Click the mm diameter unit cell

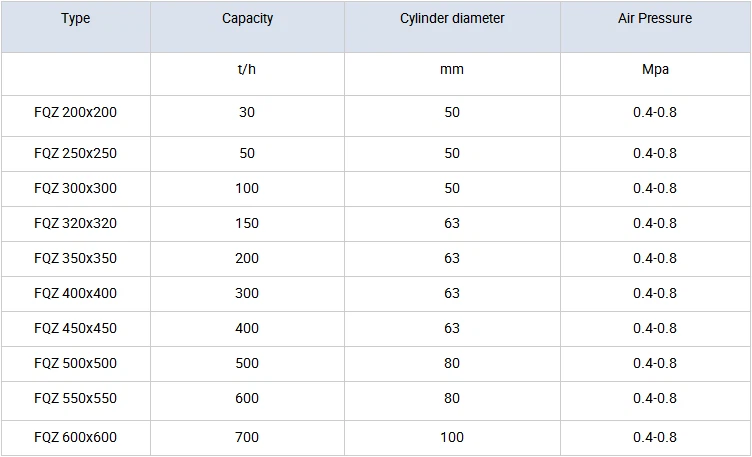click(452, 70)
